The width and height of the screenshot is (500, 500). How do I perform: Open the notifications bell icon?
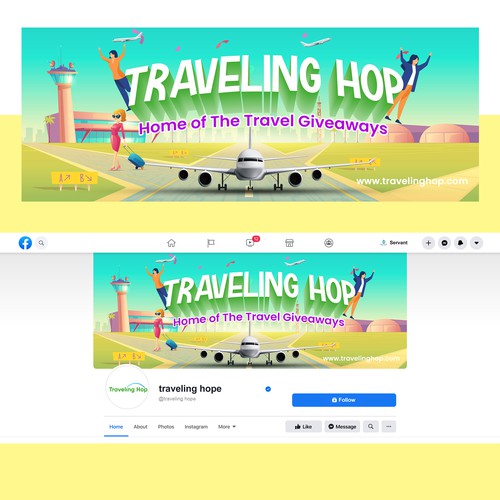coord(461,243)
